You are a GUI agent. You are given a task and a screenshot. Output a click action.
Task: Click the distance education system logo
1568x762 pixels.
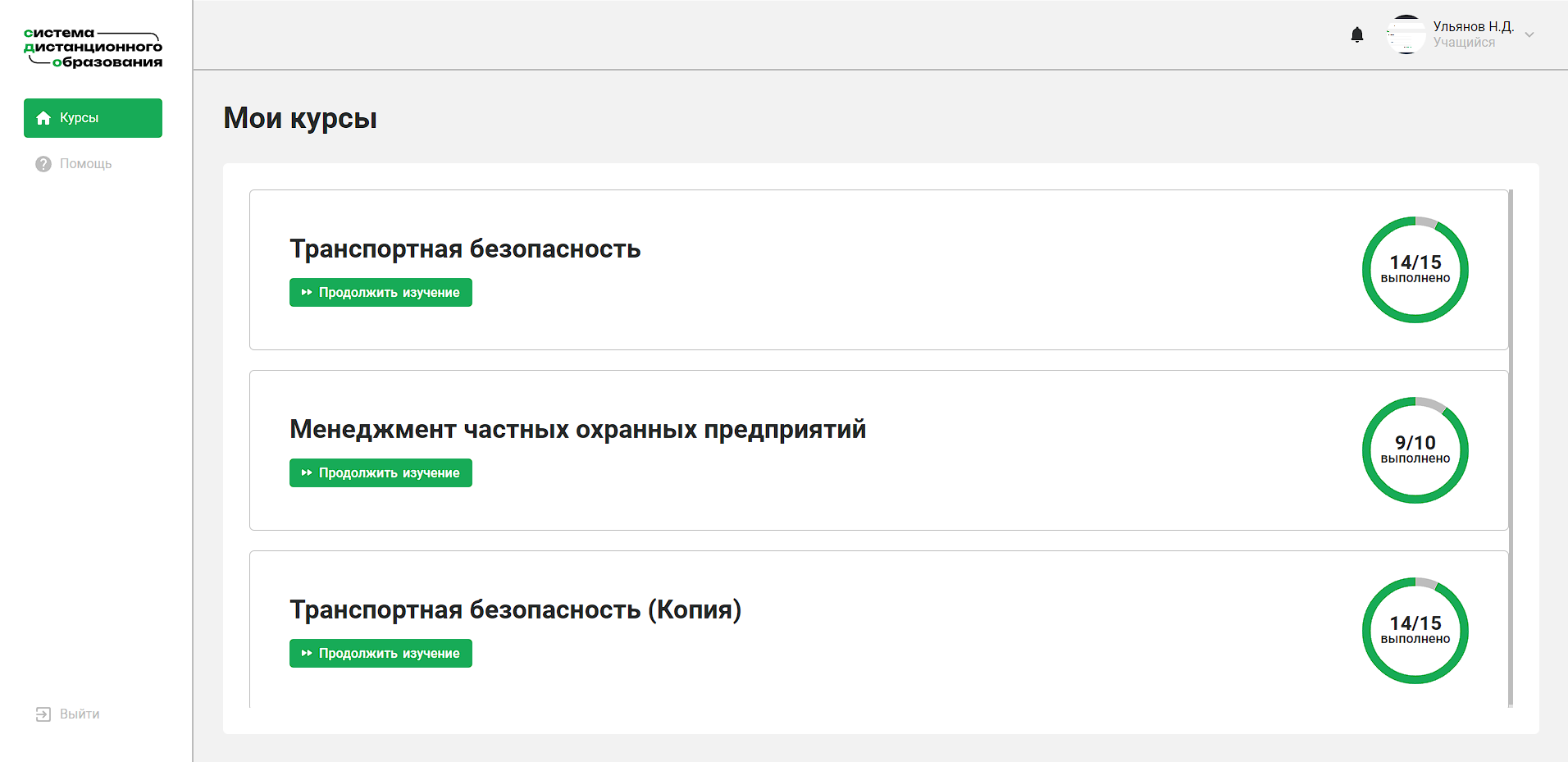93,48
